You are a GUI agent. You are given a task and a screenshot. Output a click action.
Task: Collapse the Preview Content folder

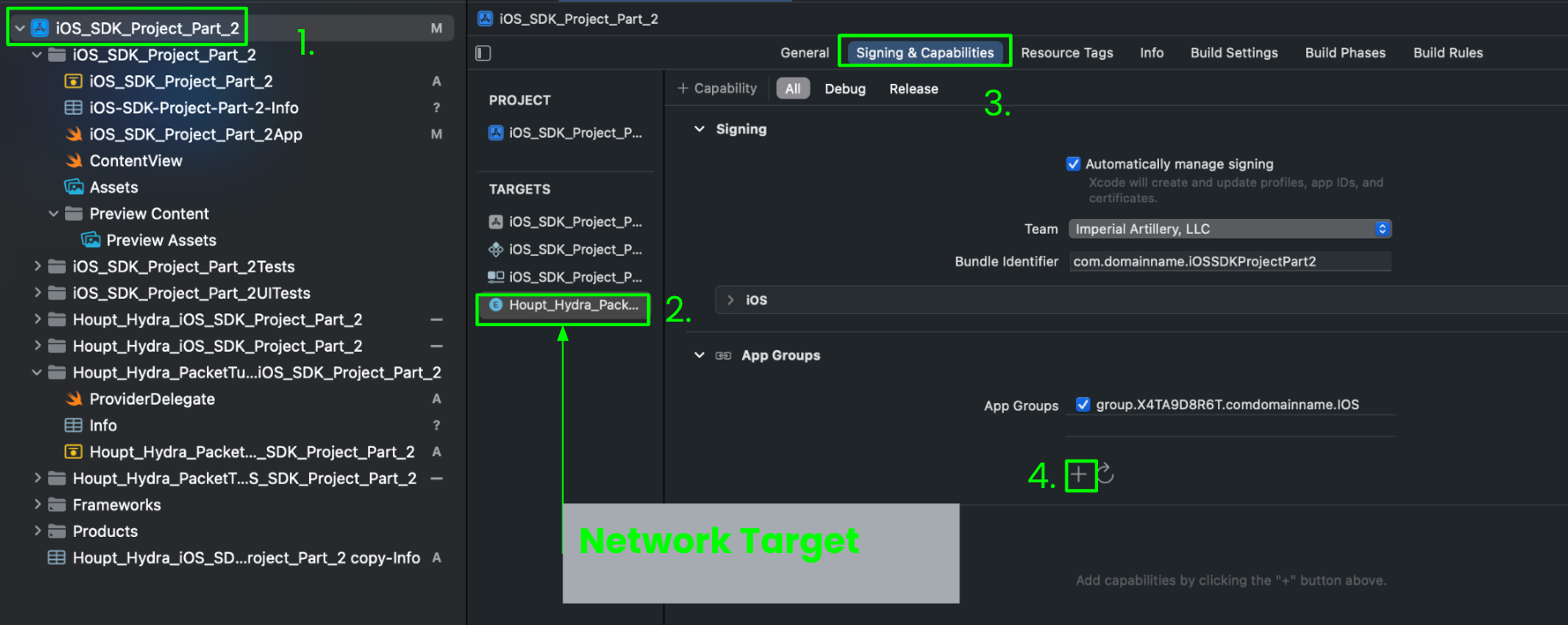[x=54, y=214]
